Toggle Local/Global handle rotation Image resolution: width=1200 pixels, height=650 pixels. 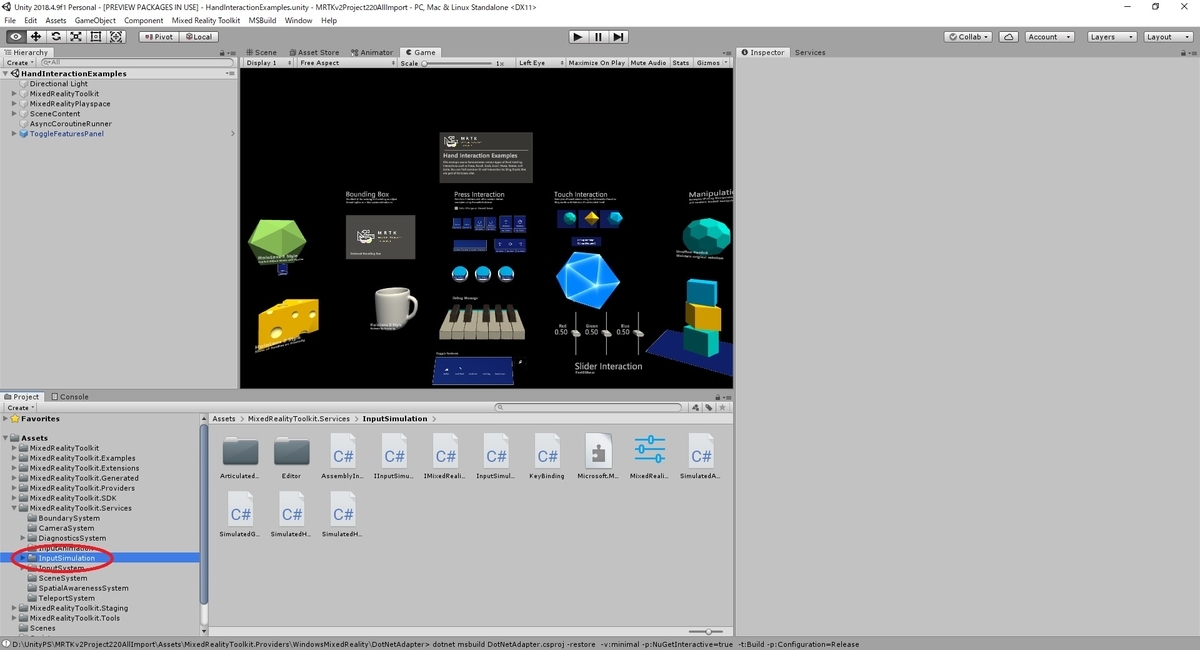pos(198,36)
